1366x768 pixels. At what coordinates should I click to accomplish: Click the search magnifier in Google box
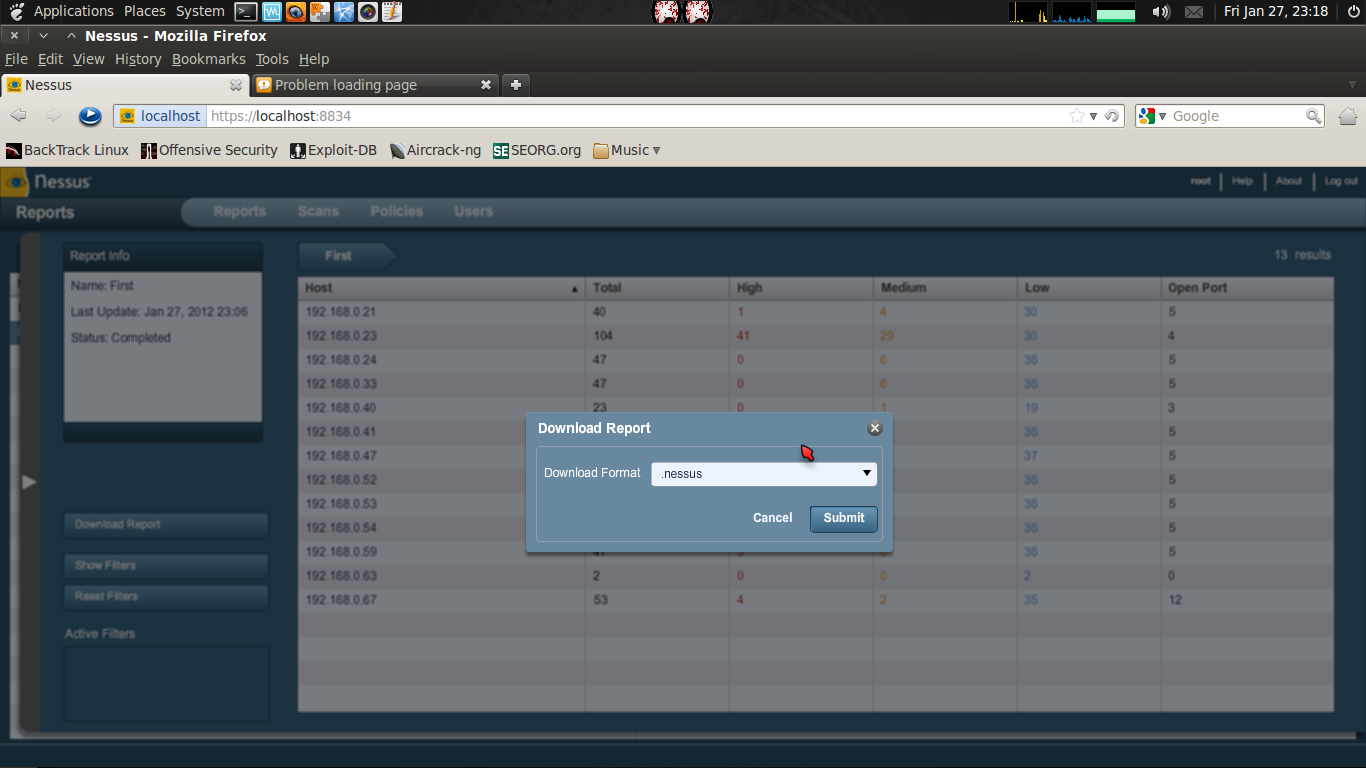1314,116
